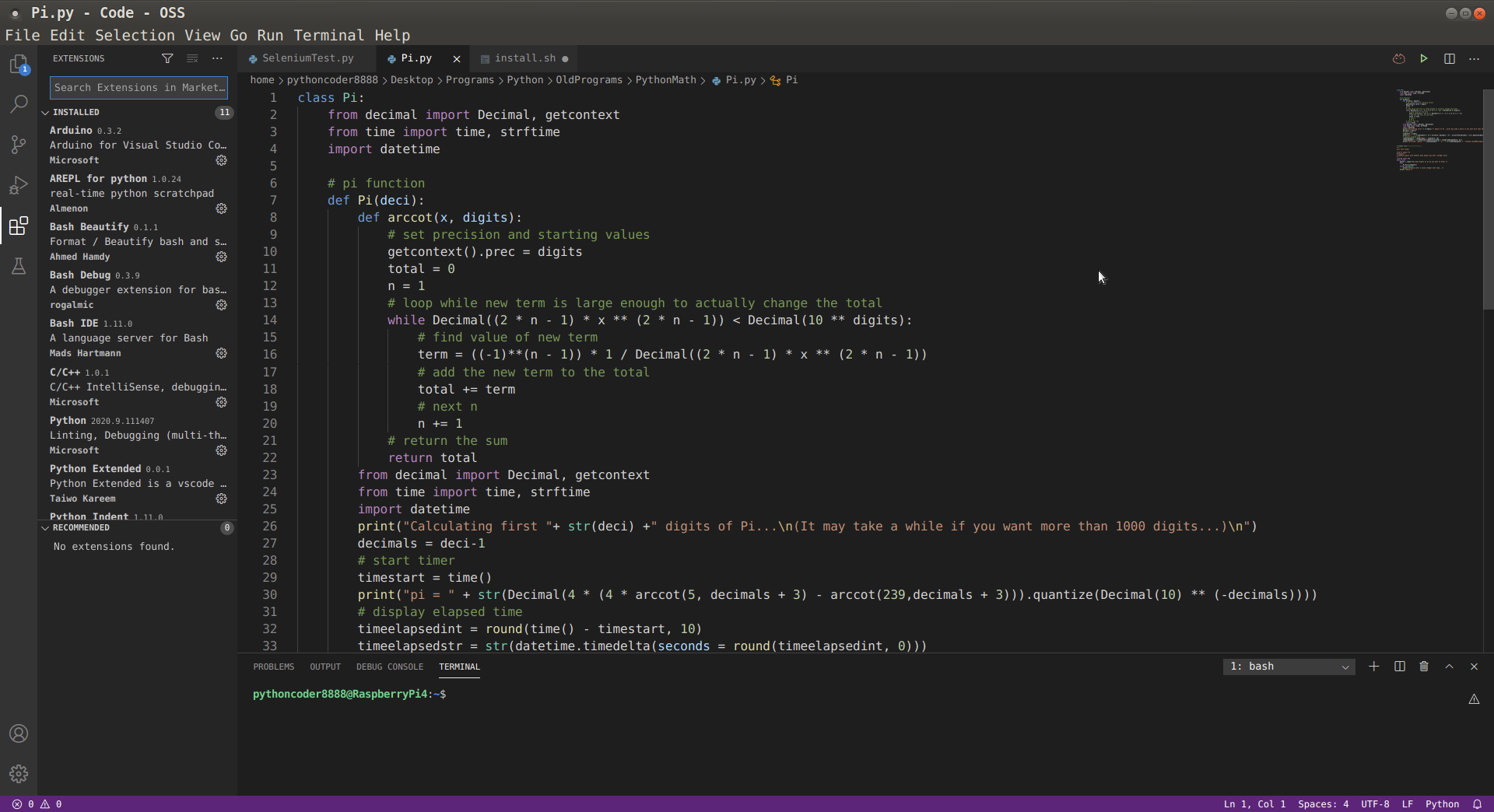Screen dimensions: 1494x812
Task: Select the Python Extended extension entry
Action: click(137, 484)
